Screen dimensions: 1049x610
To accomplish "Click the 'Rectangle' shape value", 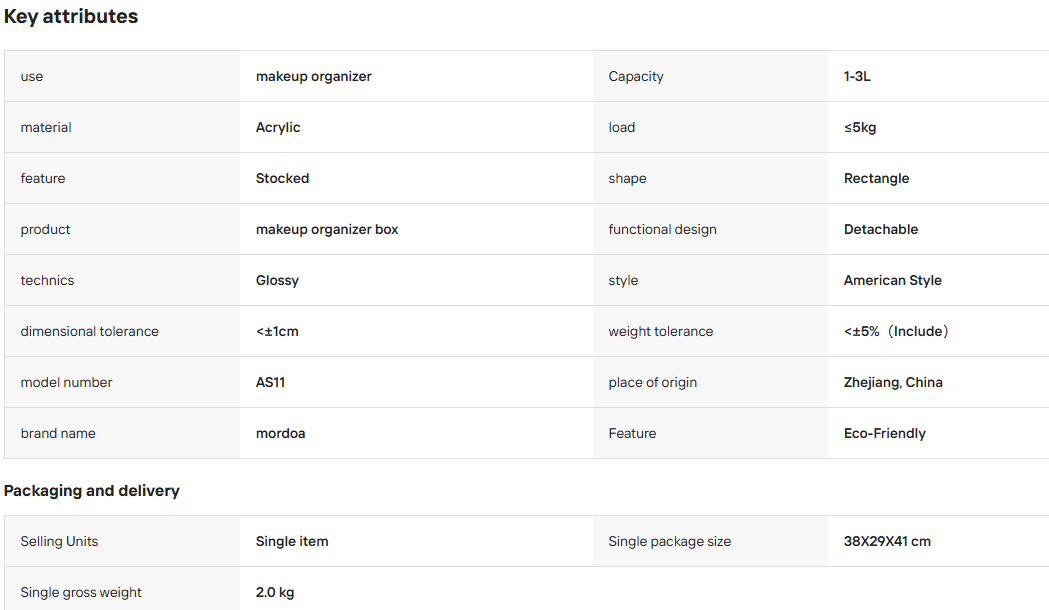I will [876, 178].
